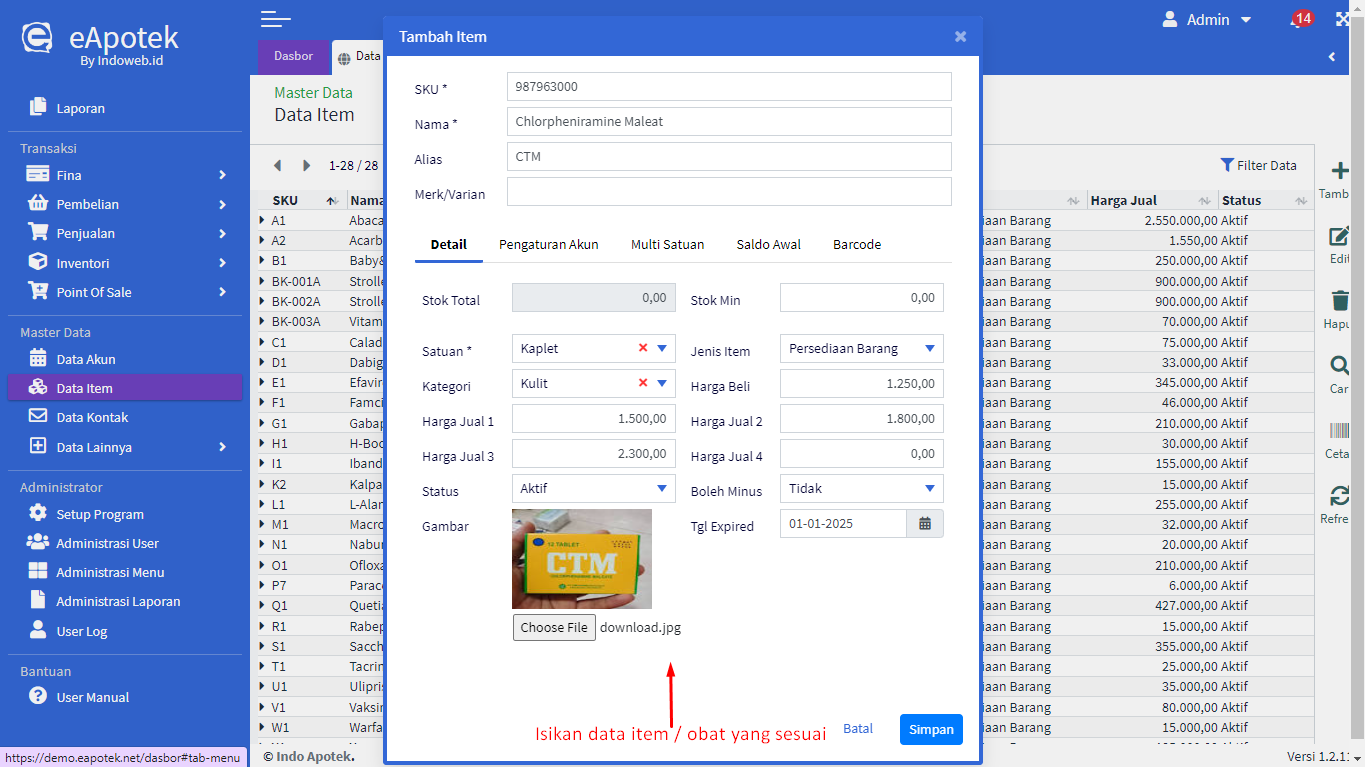Switch to the Pengaturan Akun tab
Viewport: 1365px width, 767px height.
(x=548, y=244)
